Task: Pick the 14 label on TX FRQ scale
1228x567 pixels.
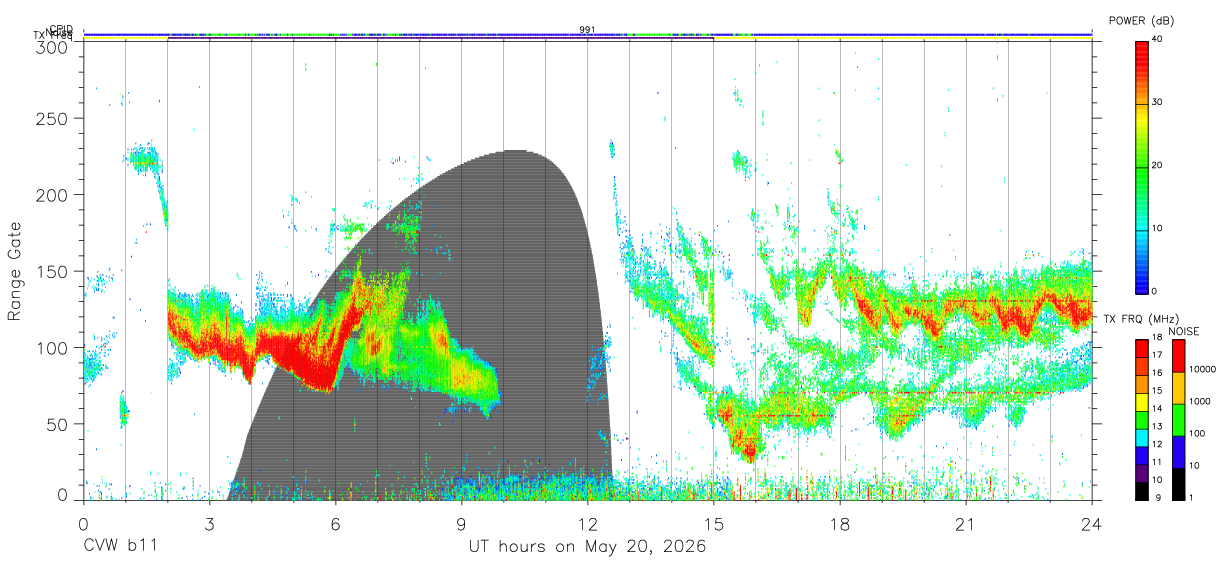Action: (1158, 409)
